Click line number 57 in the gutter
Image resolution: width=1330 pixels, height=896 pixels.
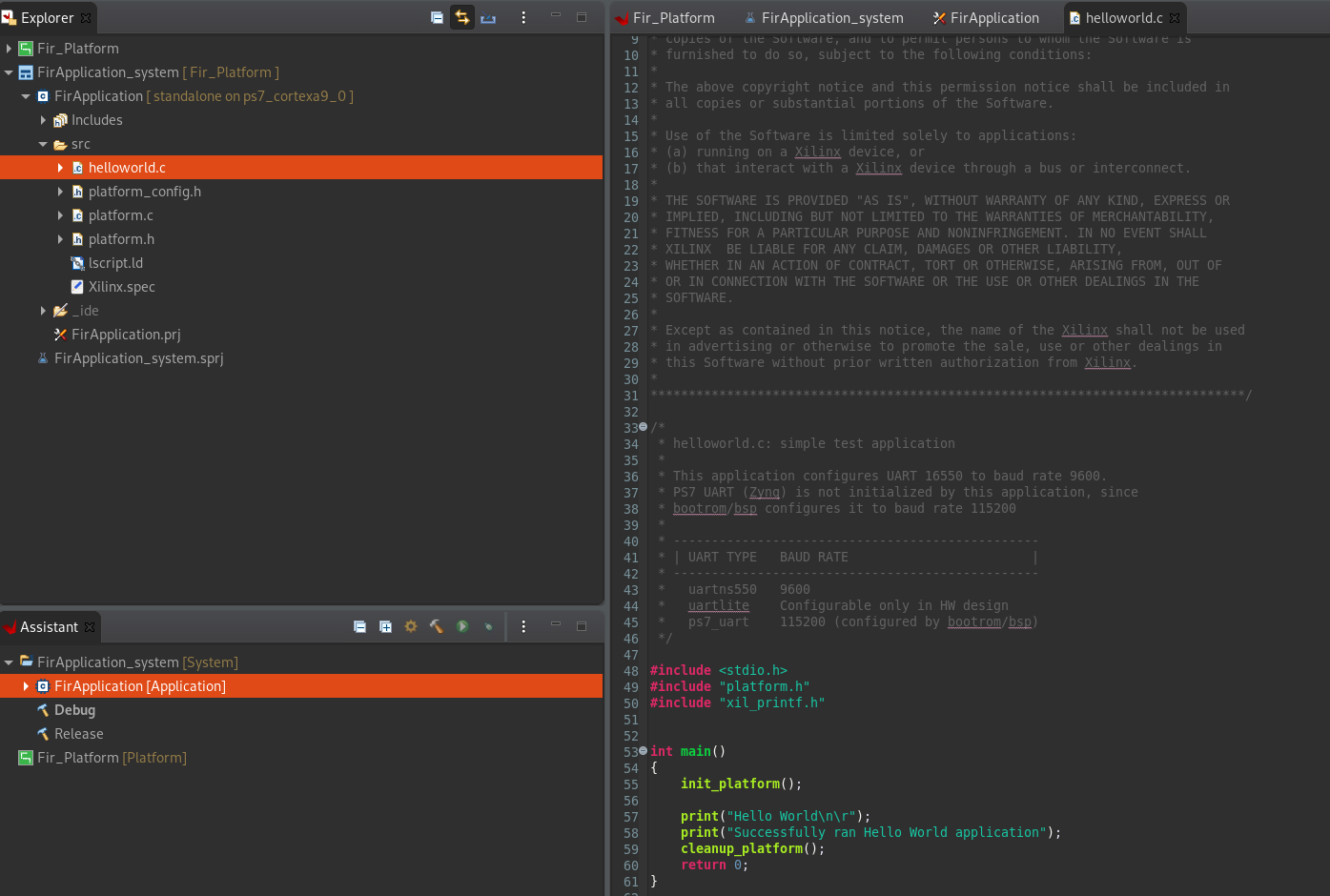[x=631, y=817]
